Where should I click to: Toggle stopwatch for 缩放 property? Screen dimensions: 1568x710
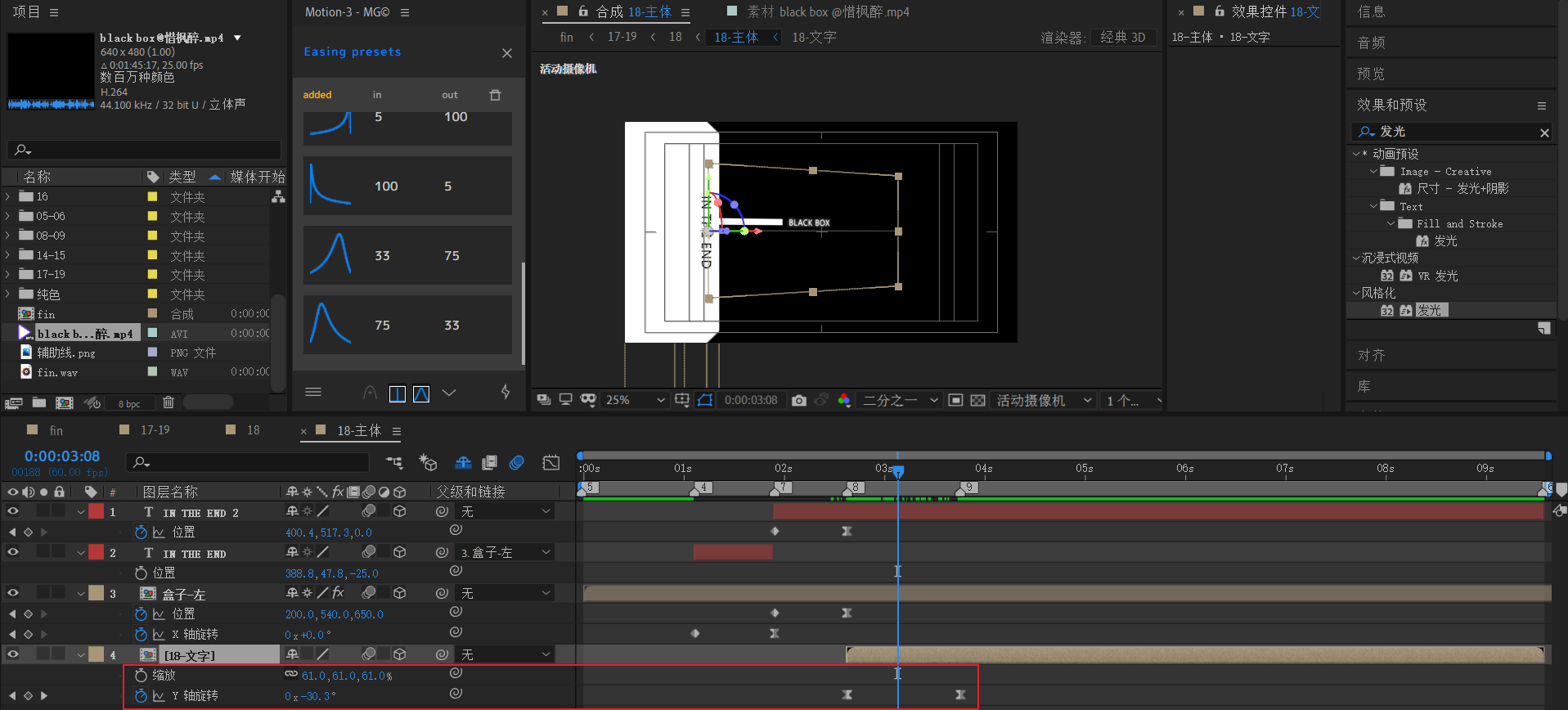click(x=141, y=676)
